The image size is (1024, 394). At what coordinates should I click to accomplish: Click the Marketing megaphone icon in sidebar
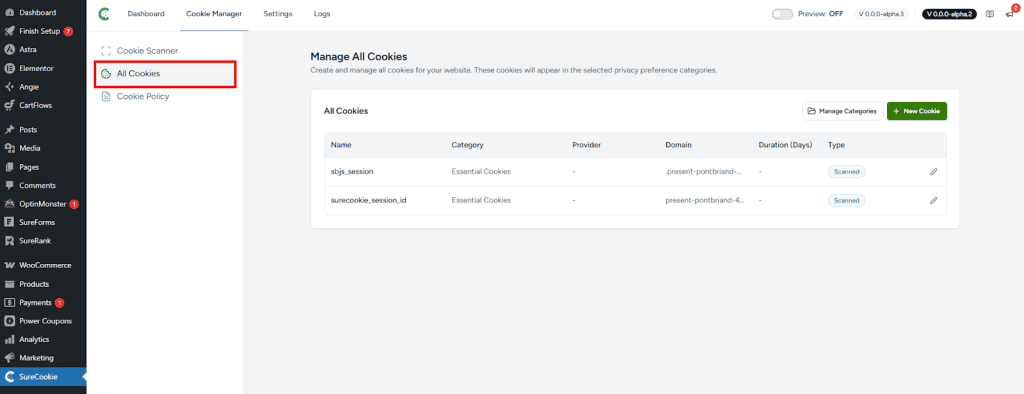pyautogui.click(x=9, y=358)
